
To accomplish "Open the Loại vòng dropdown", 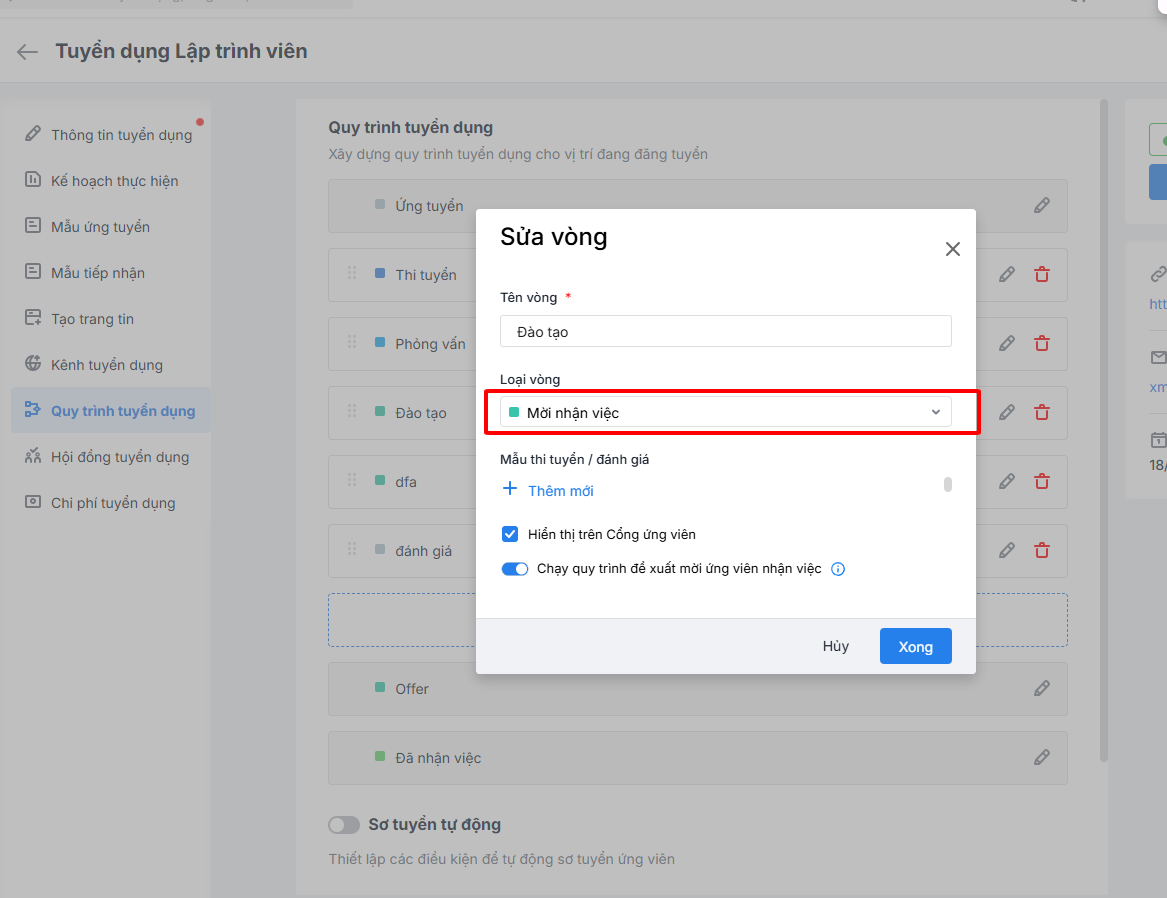I will (x=726, y=412).
